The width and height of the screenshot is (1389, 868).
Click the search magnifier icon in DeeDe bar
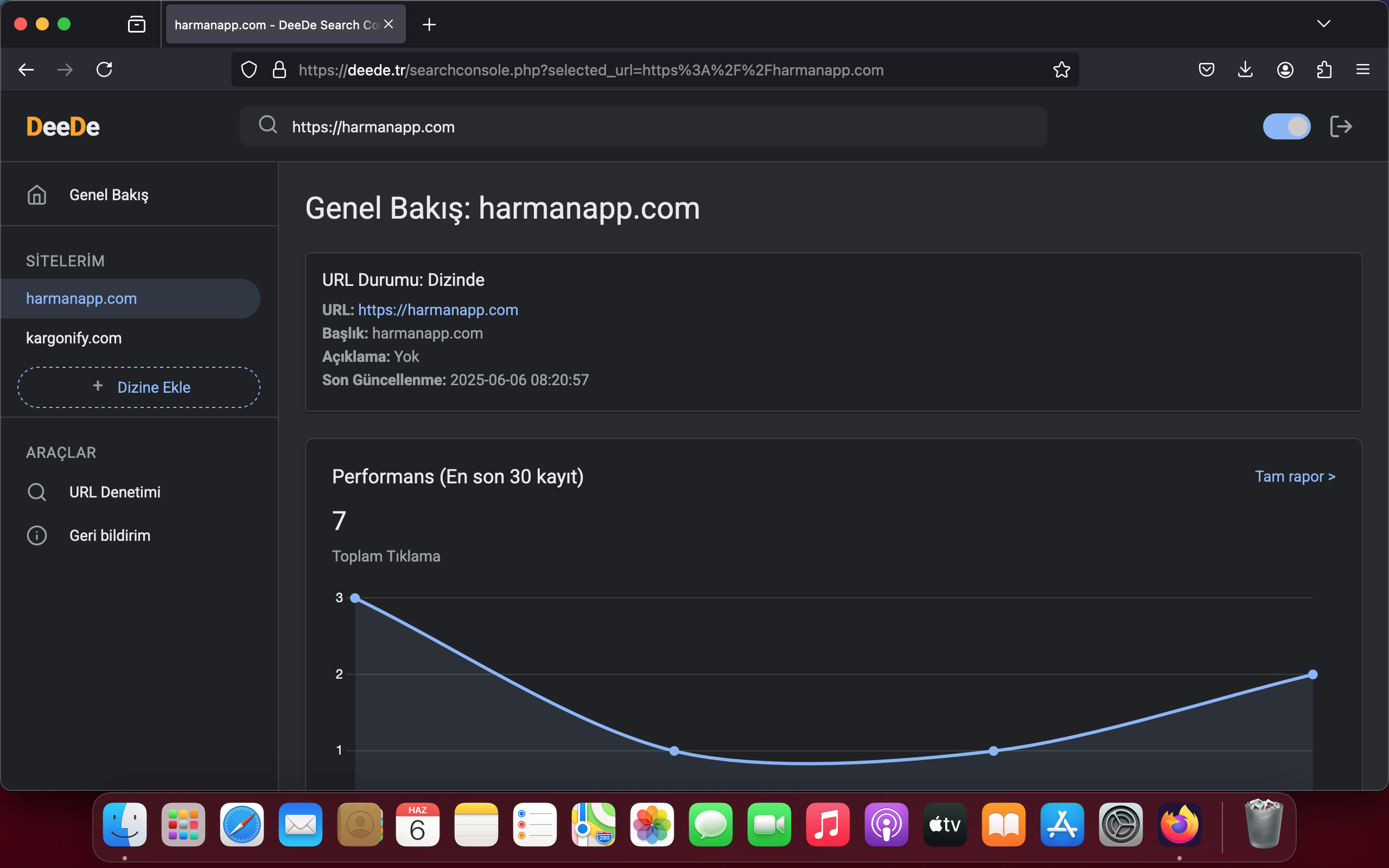(x=267, y=125)
